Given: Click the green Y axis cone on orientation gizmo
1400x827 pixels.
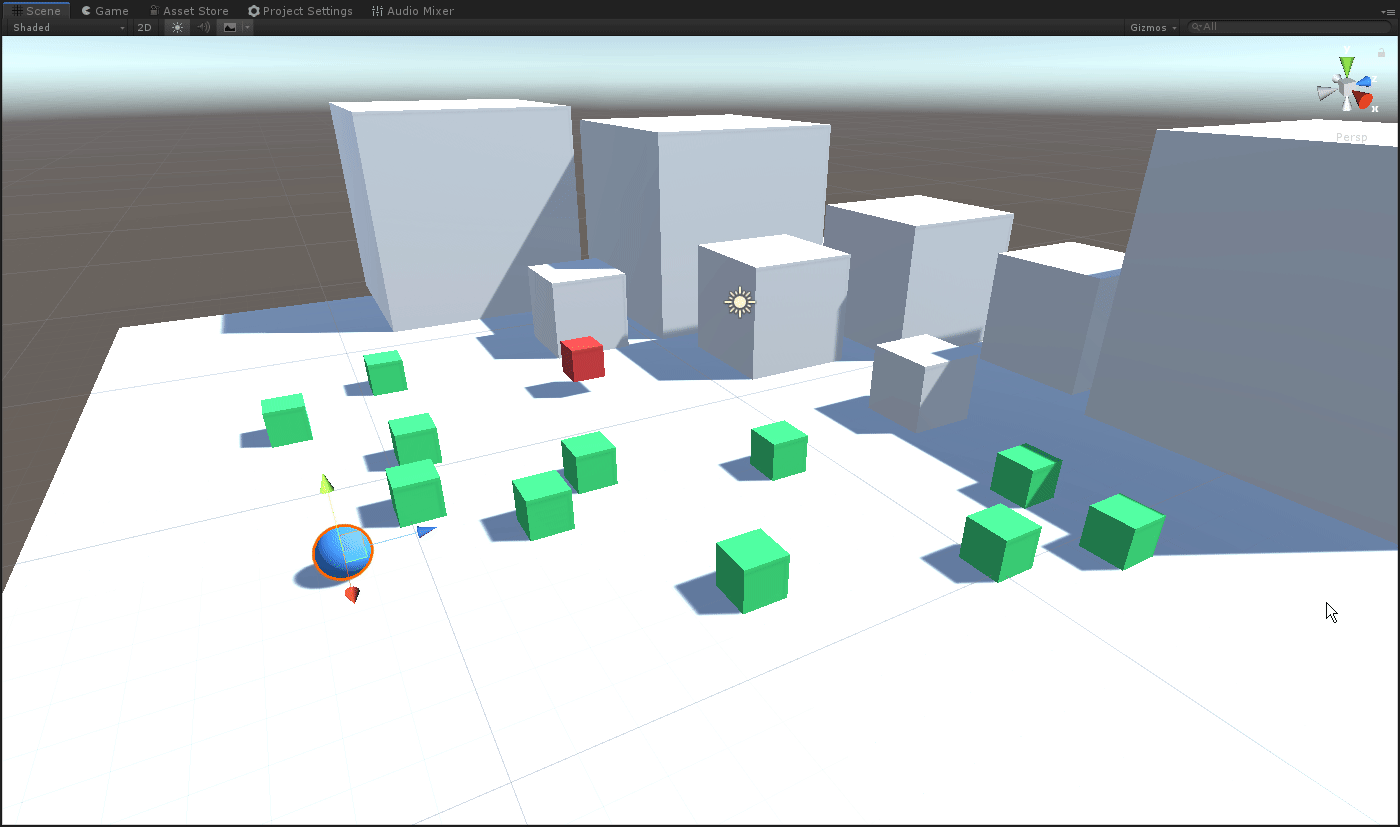Looking at the screenshot, I should point(1346,67).
